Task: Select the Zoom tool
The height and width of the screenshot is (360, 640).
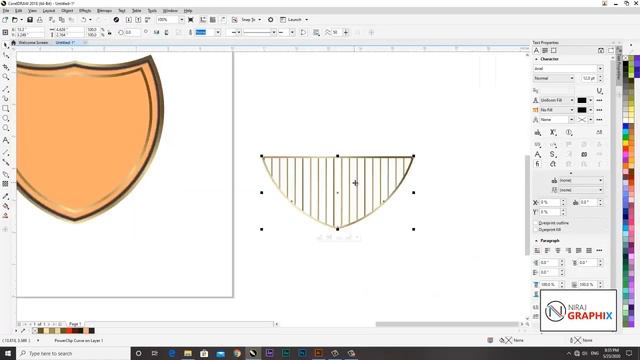Action: tap(6, 77)
